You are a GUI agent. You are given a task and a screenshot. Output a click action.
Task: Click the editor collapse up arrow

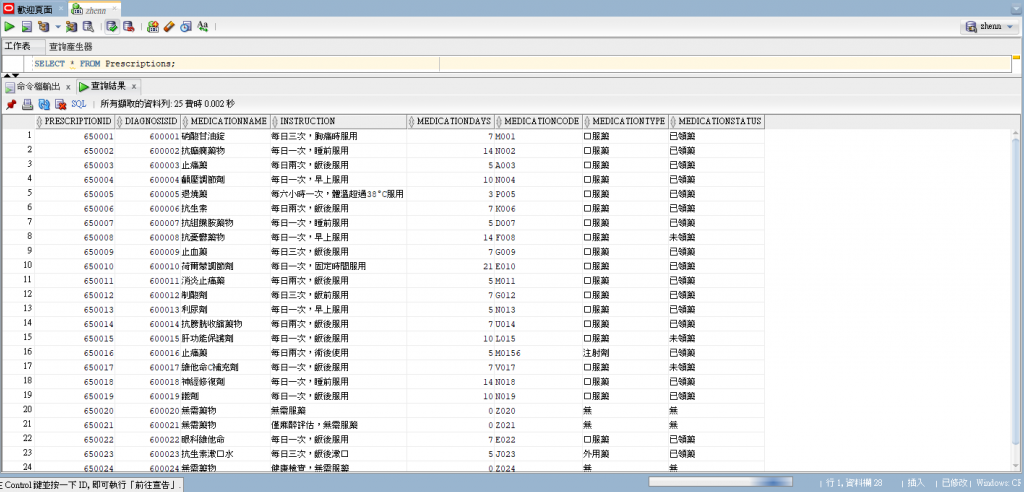[7, 74]
